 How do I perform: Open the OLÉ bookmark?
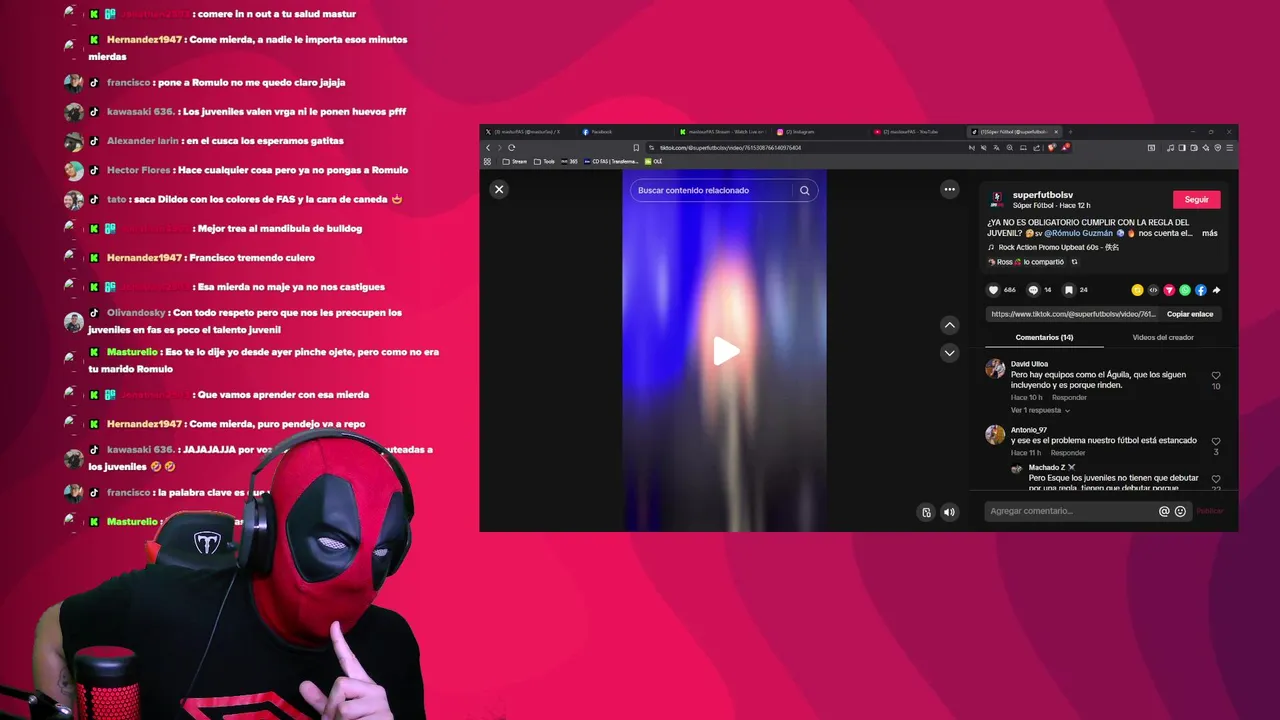[x=654, y=161]
